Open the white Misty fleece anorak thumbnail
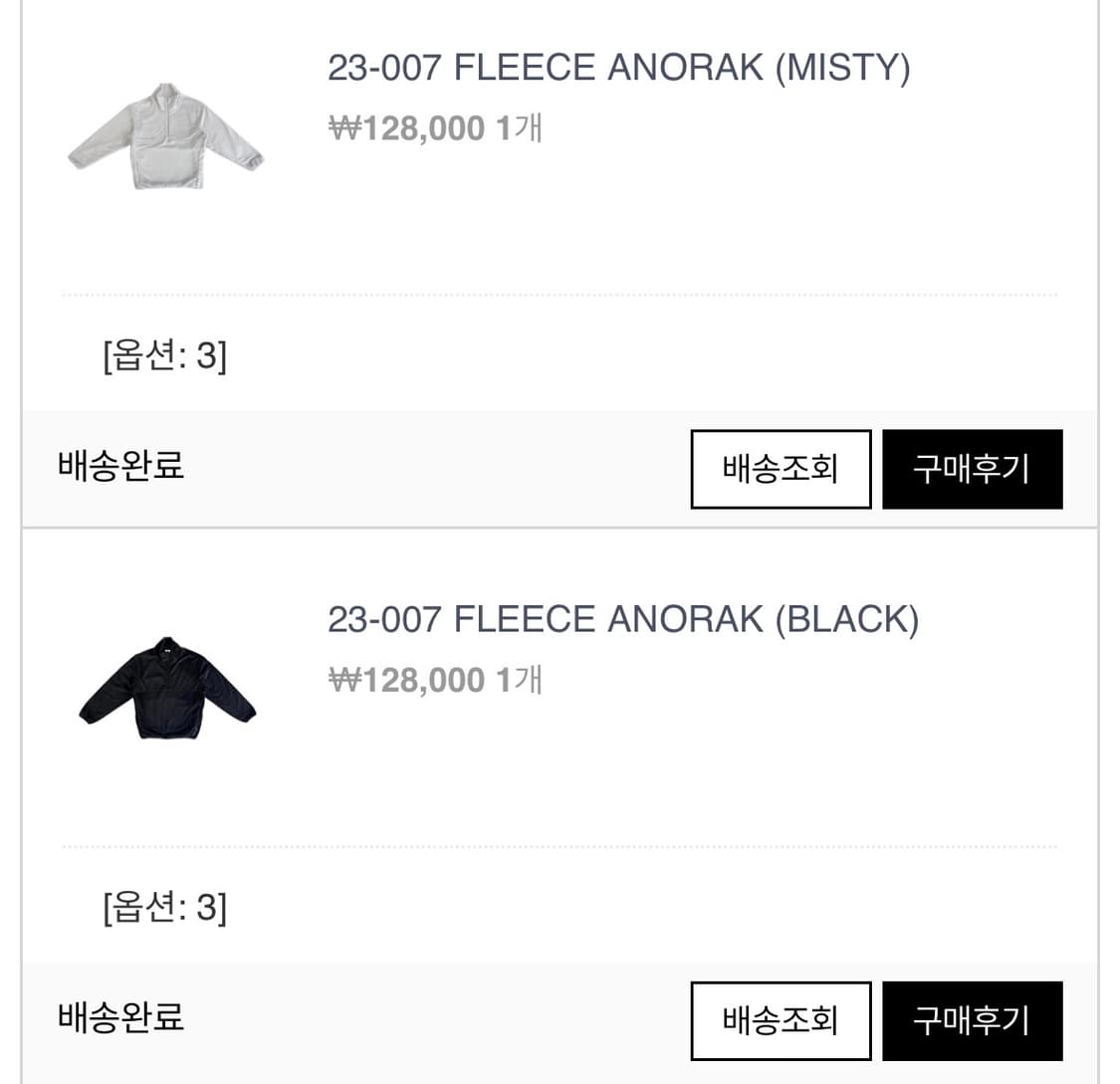1120x1084 pixels. 165,138
